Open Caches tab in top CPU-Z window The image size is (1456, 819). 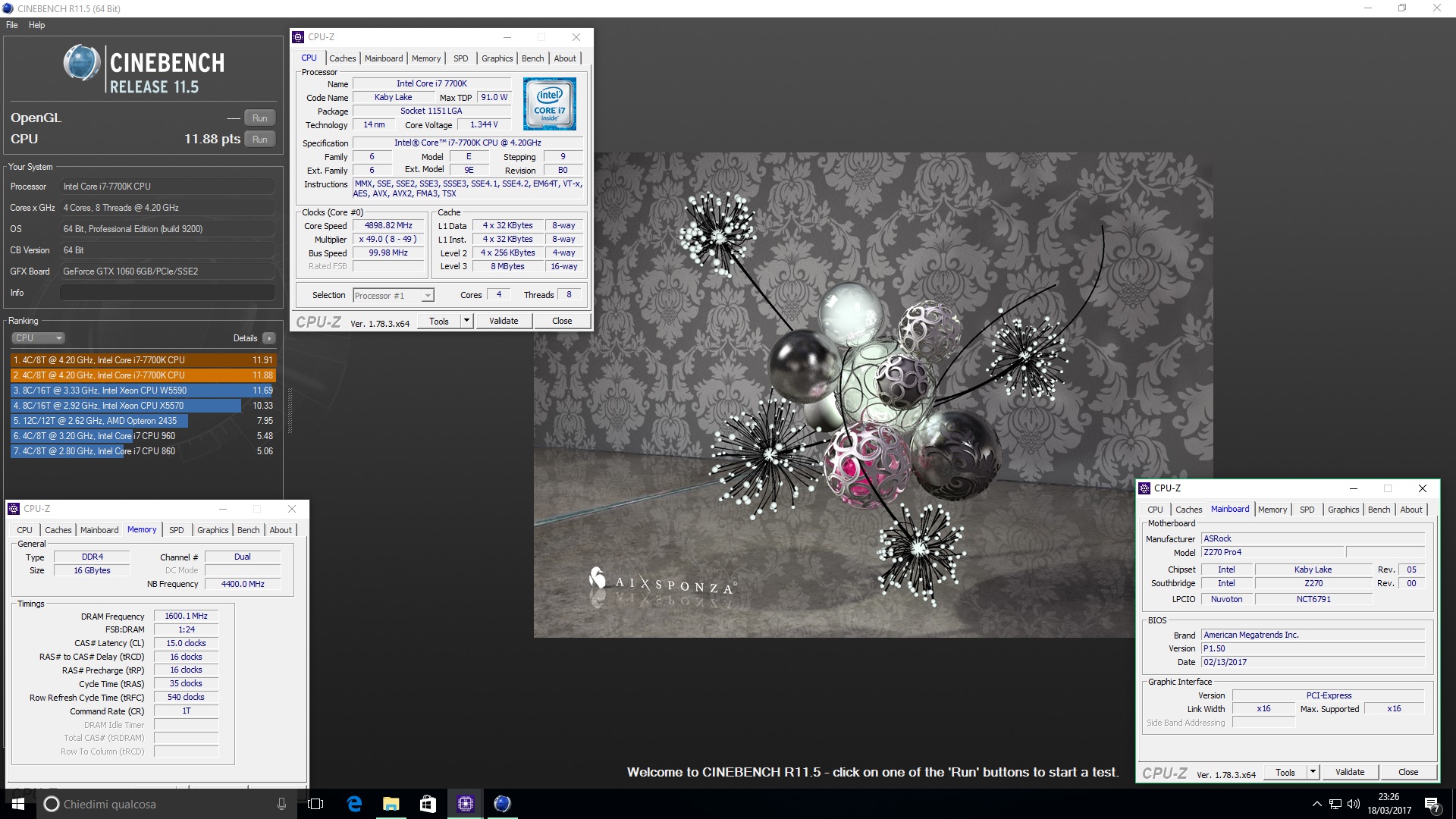tap(342, 58)
